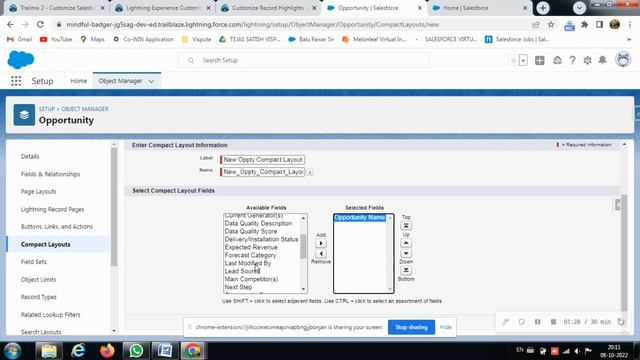Screen dimensions: 640x360
Task: Collapse the Compact Layout Information section arrow
Action: pyautogui.click(x=624, y=144)
